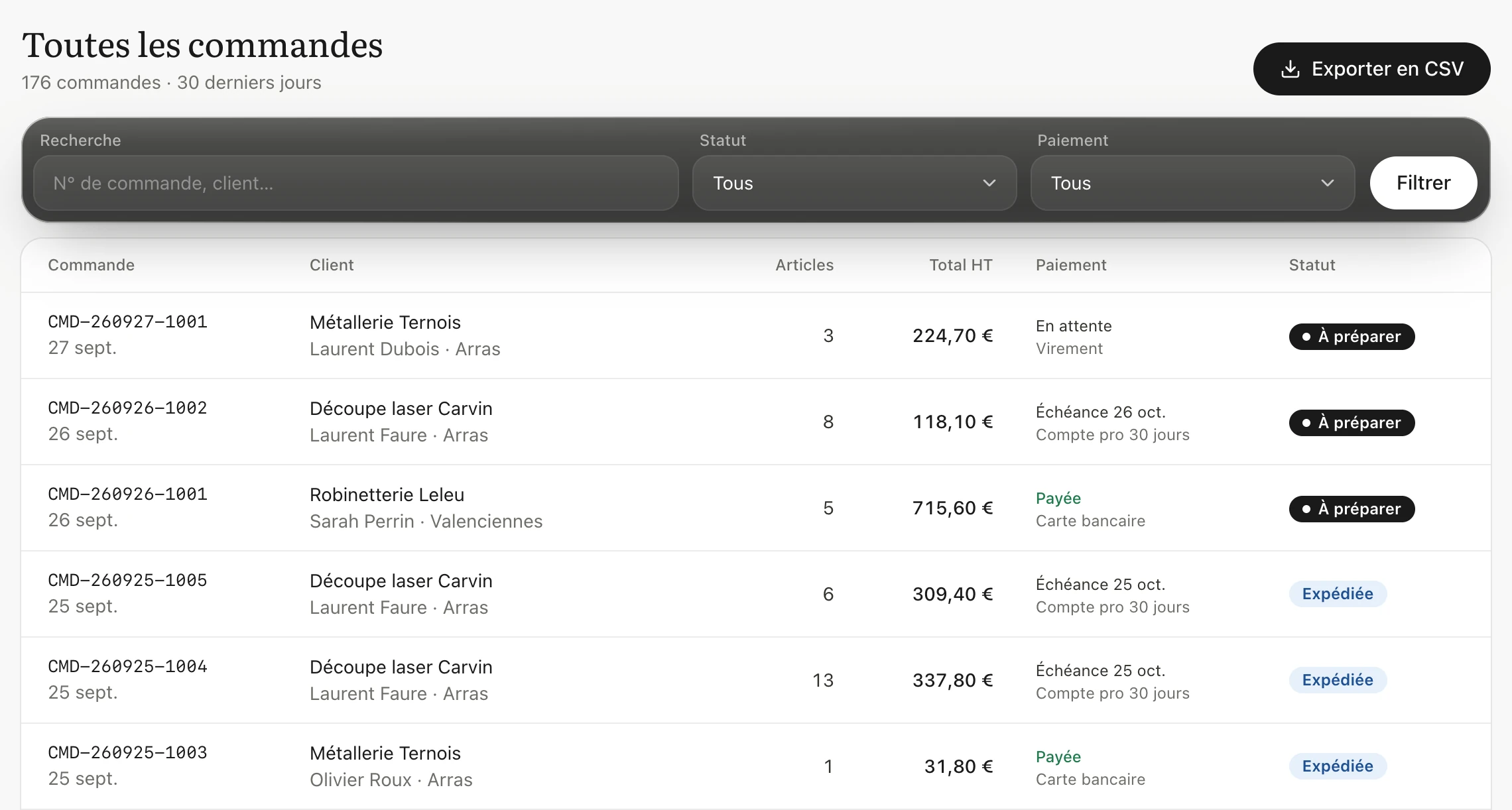This screenshot has height=810, width=1512.
Task: Click the Statut column header in table
Action: [x=1312, y=265]
